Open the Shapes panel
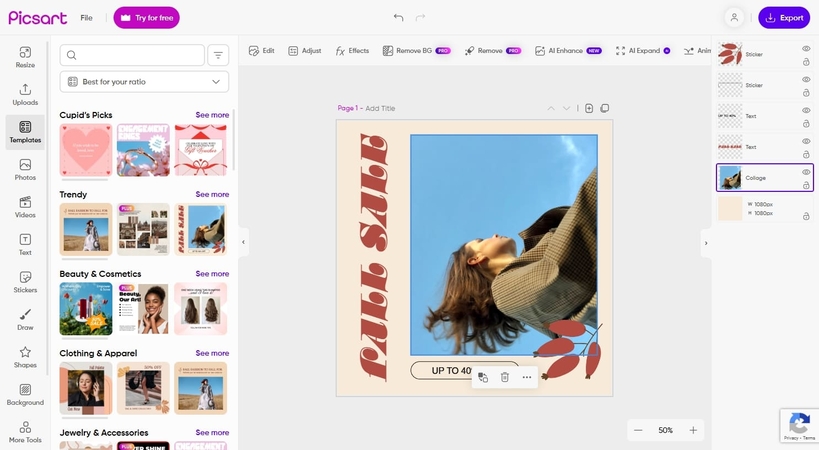This screenshot has width=819, height=450. (25, 358)
